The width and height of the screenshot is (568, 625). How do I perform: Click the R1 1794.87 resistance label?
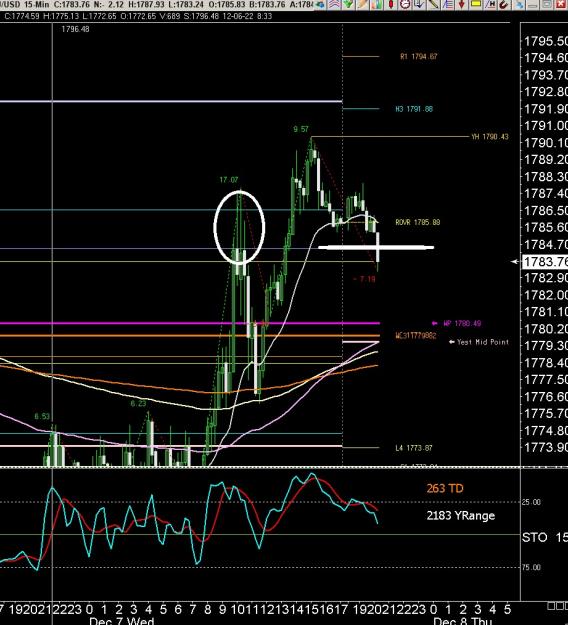(419, 57)
